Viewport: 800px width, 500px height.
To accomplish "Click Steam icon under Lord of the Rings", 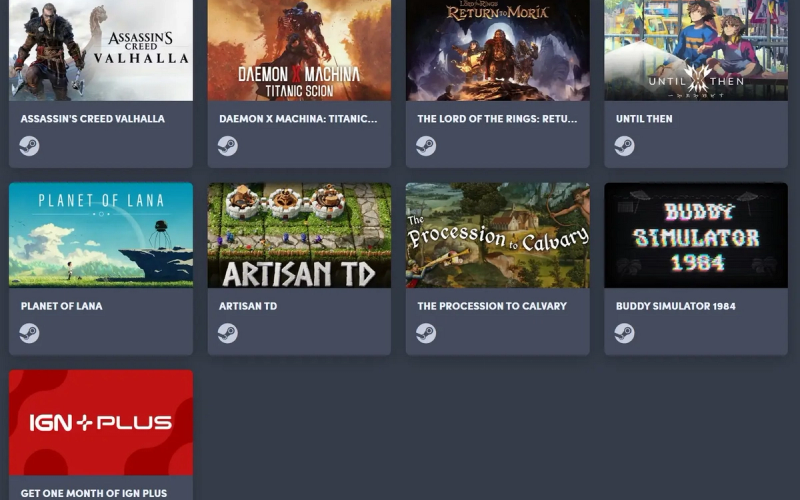I will tap(426, 146).
